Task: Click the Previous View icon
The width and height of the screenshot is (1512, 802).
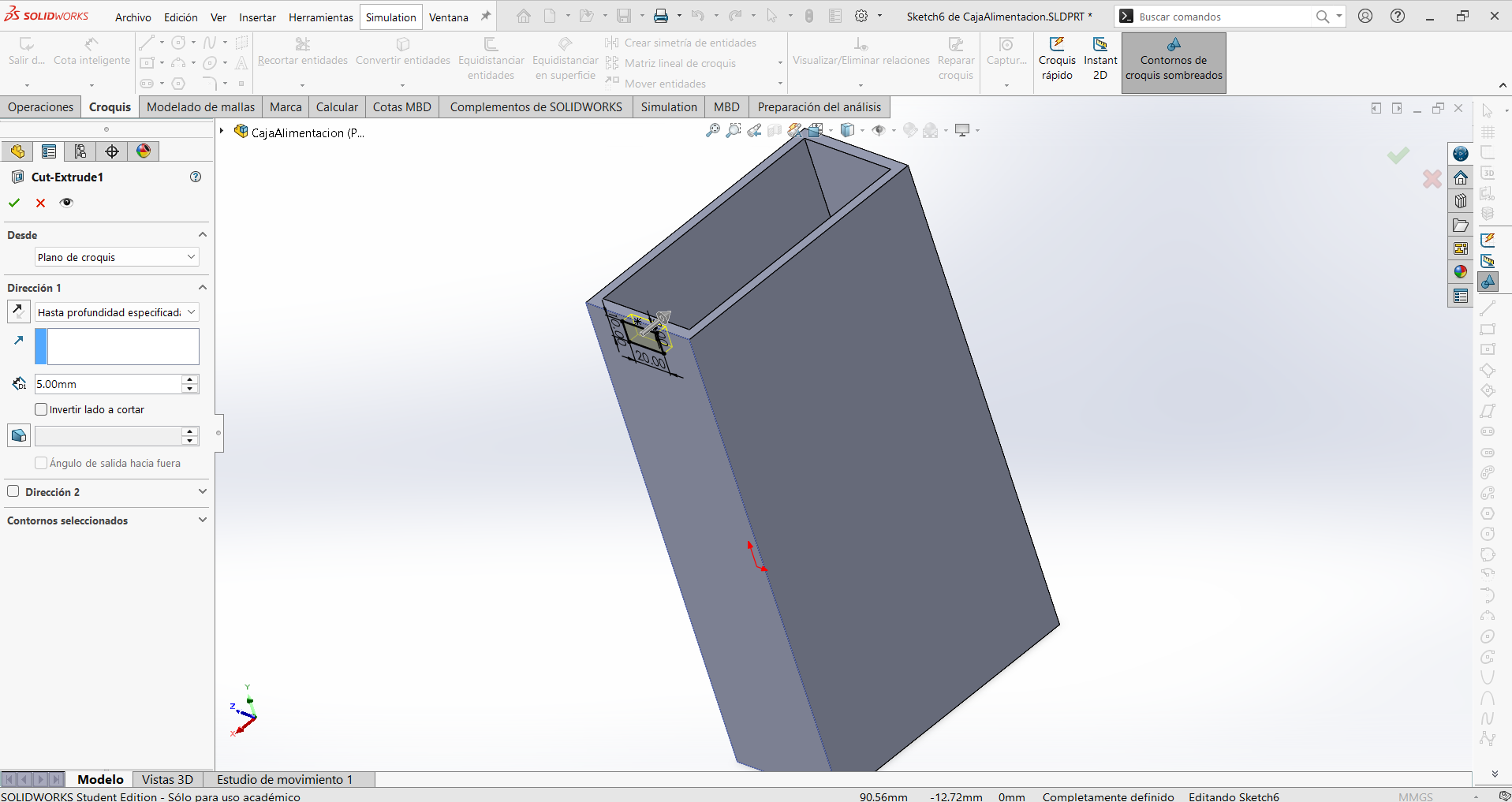Action: pos(755,130)
